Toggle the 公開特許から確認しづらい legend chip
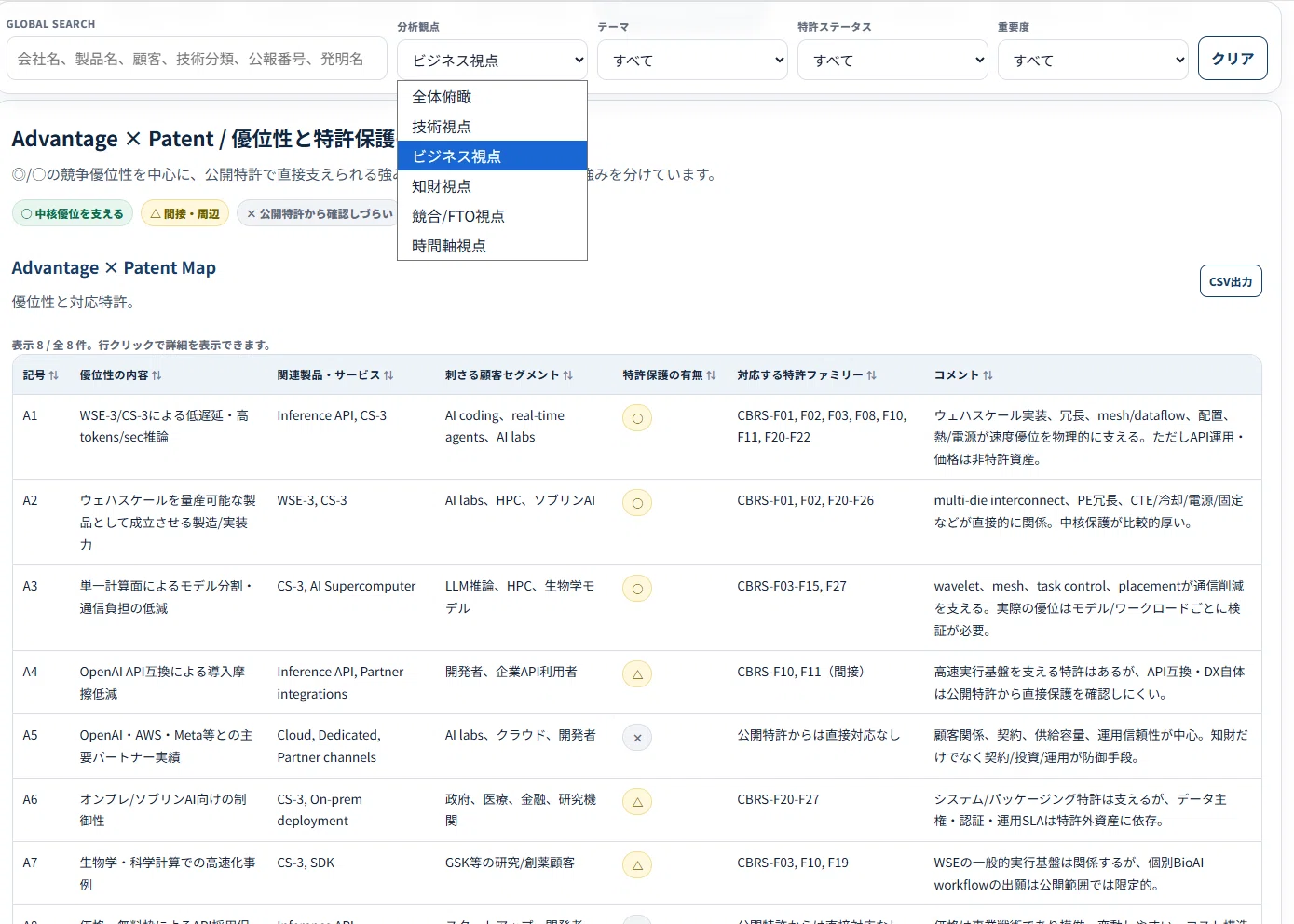Viewport: 1294px width, 924px height. coord(317,213)
